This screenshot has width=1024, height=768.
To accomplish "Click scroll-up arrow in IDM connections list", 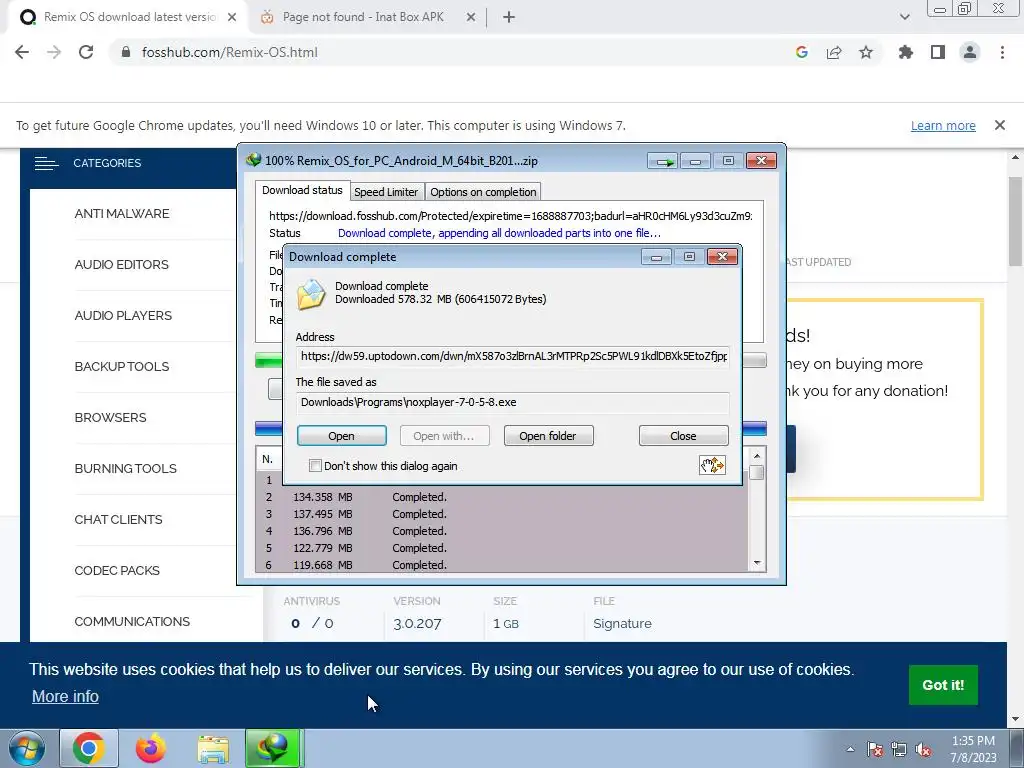I will point(757,456).
